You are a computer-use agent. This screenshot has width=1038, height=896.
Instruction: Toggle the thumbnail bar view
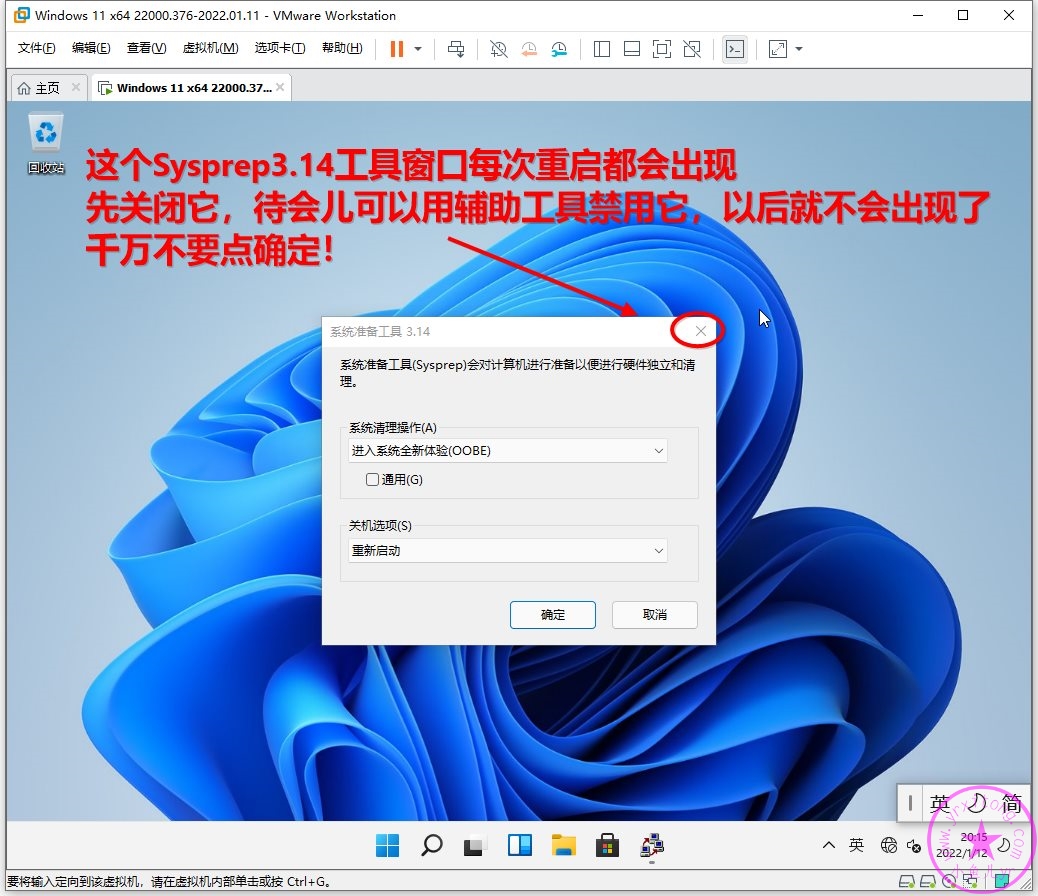pyautogui.click(x=632, y=49)
